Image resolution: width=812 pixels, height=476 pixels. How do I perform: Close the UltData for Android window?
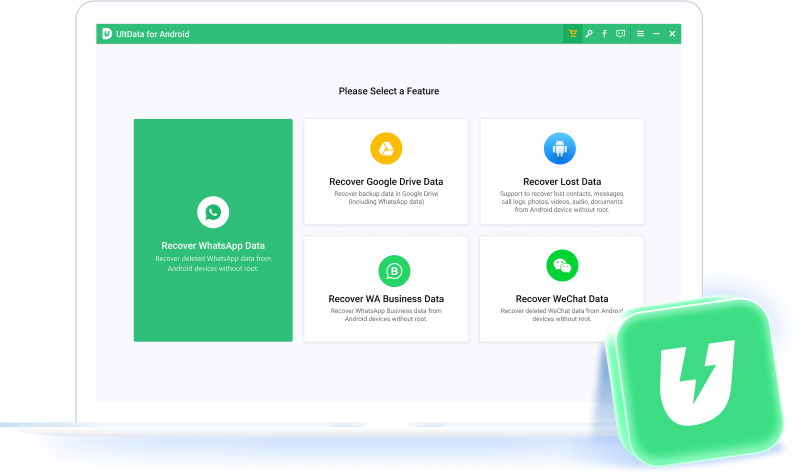tap(673, 34)
